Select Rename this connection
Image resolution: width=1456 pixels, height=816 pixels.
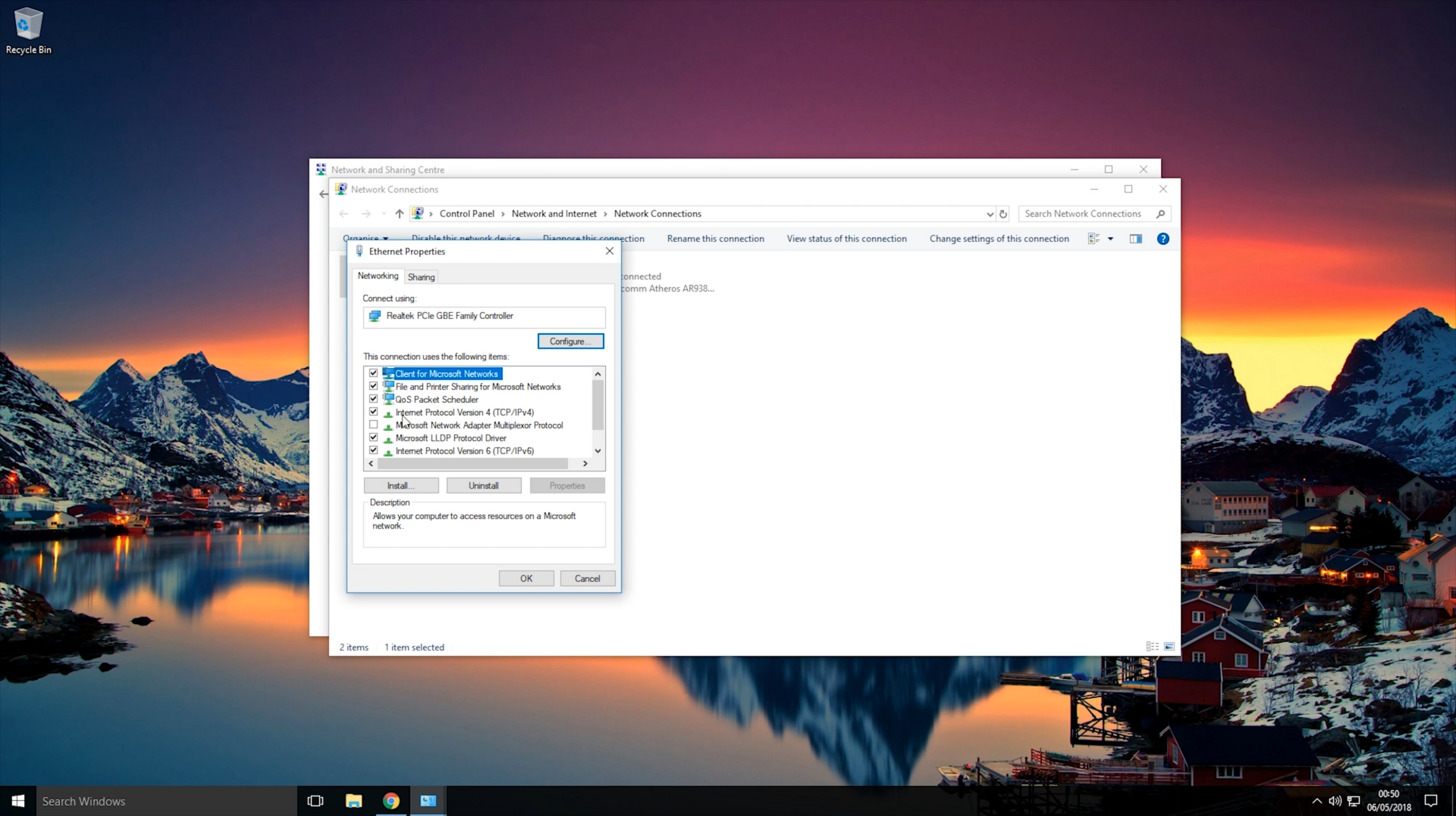[x=715, y=239]
